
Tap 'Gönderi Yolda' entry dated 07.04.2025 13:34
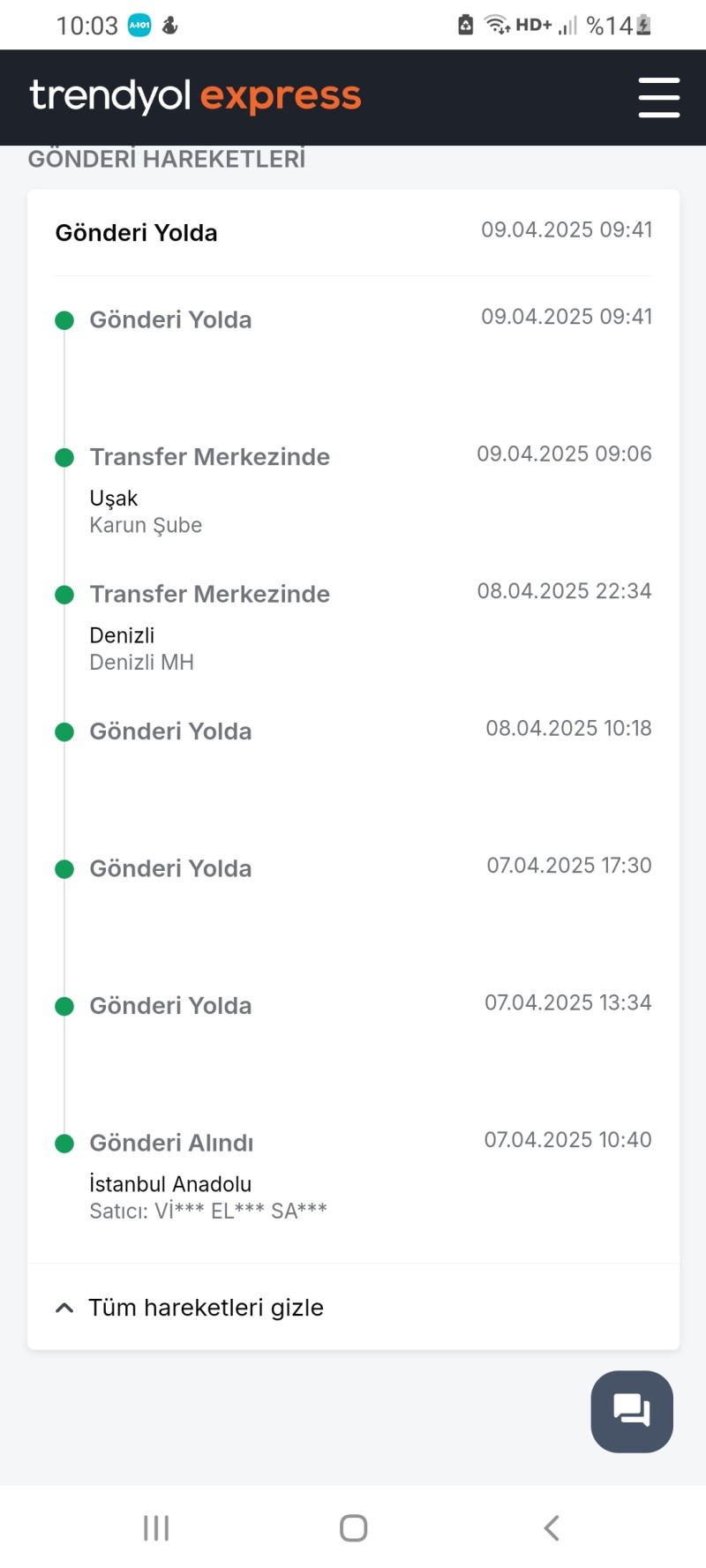point(353,1006)
